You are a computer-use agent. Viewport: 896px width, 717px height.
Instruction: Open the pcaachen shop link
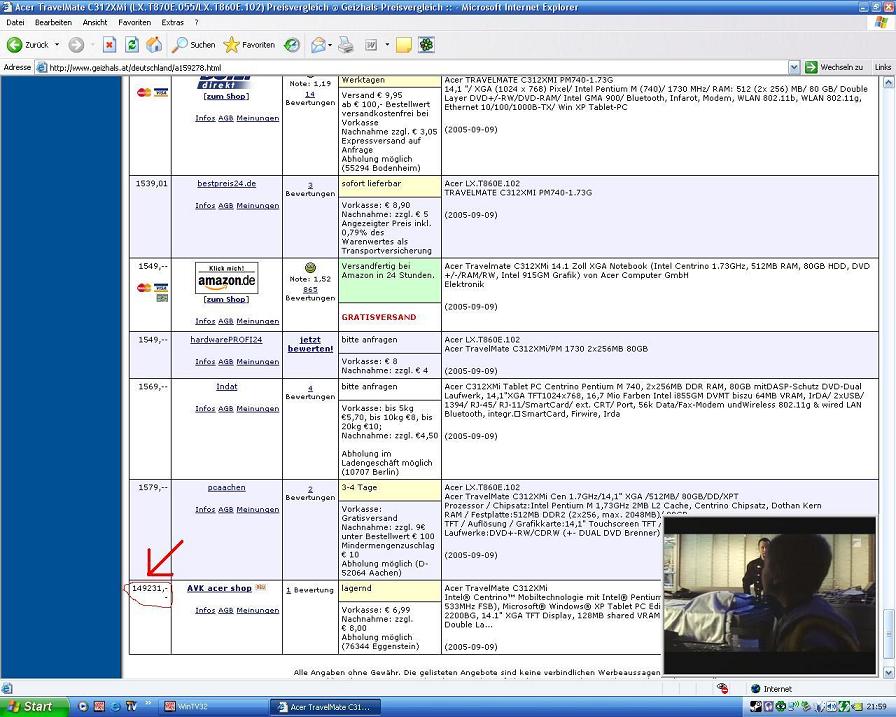pyautogui.click(x=226, y=487)
